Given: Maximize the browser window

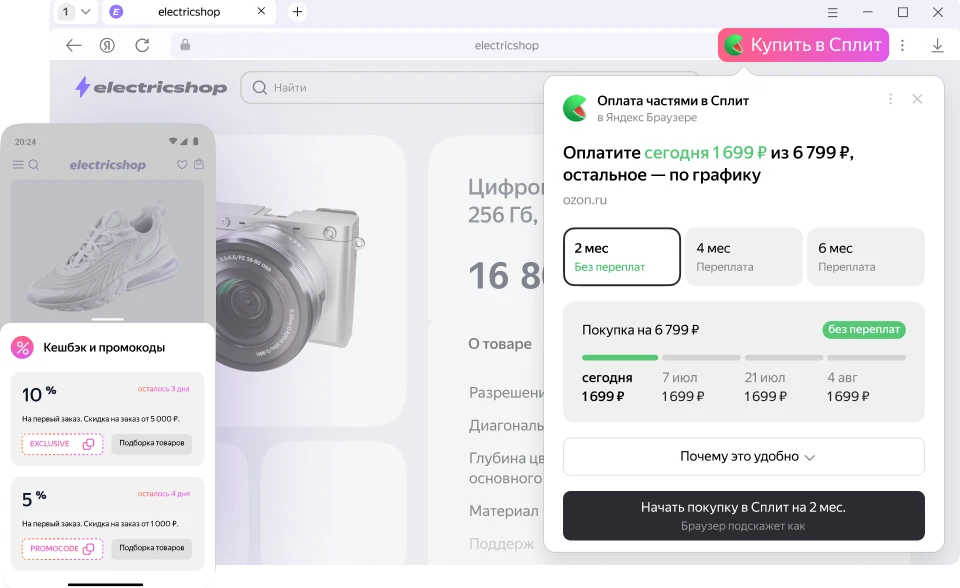Looking at the screenshot, I should 902,12.
